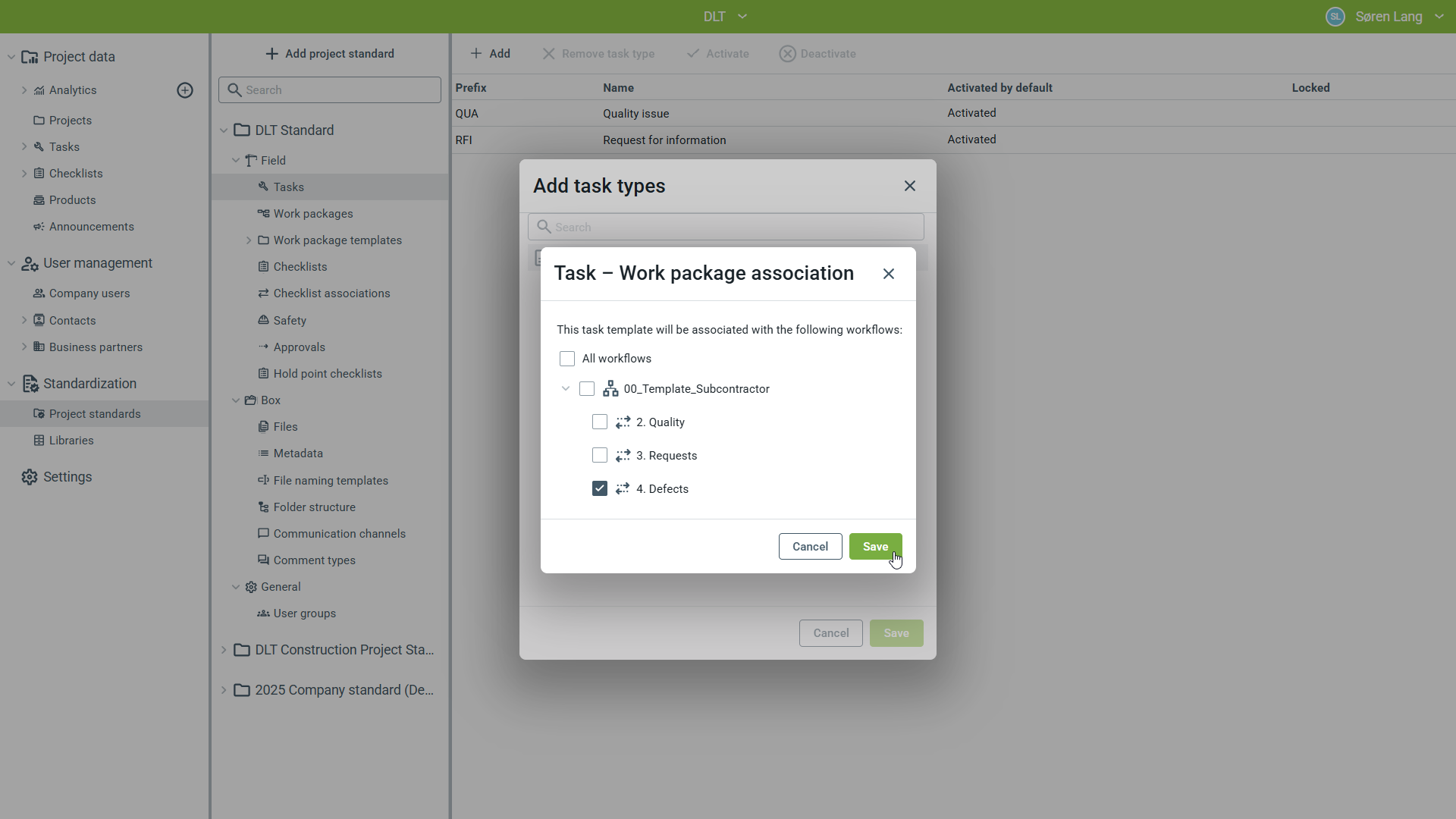This screenshot has height=819, width=1456.
Task: Click the Deactivate circle-x icon in toolbar
Action: 787,54
